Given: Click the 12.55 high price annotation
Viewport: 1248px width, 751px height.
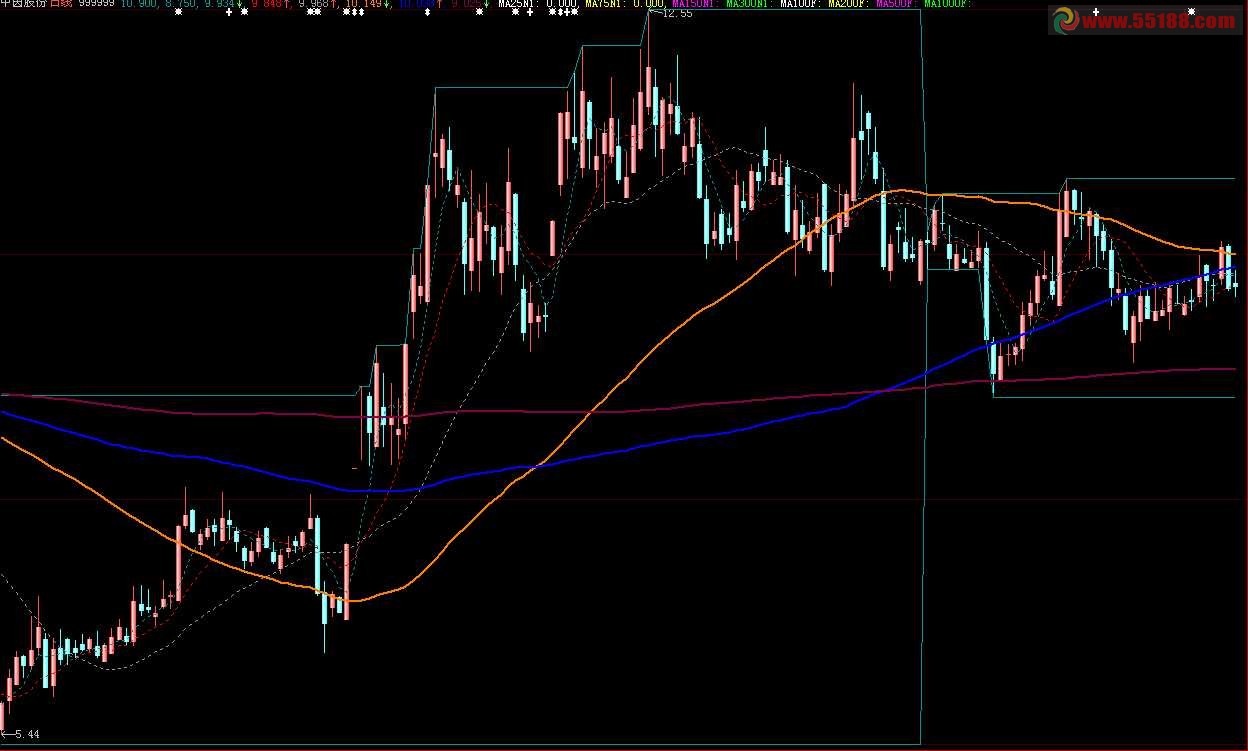Looking at the screenshot, I should [677, 13].
